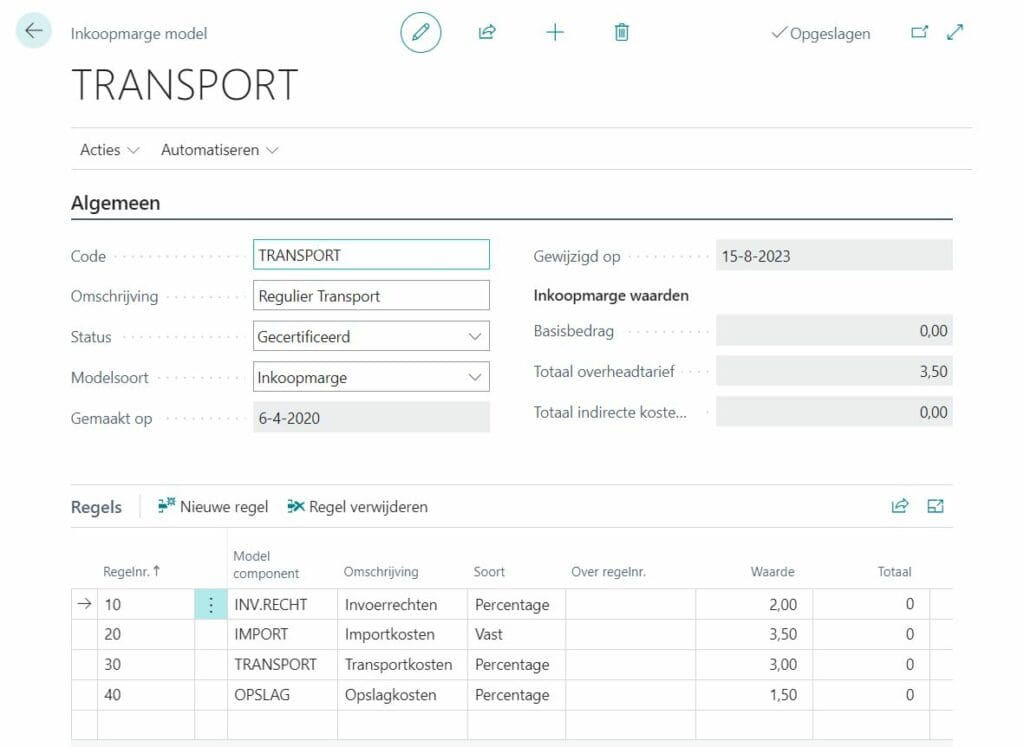Expand the Automatiseren menu
Screen dimensions: 1024x747
[219, 150]
